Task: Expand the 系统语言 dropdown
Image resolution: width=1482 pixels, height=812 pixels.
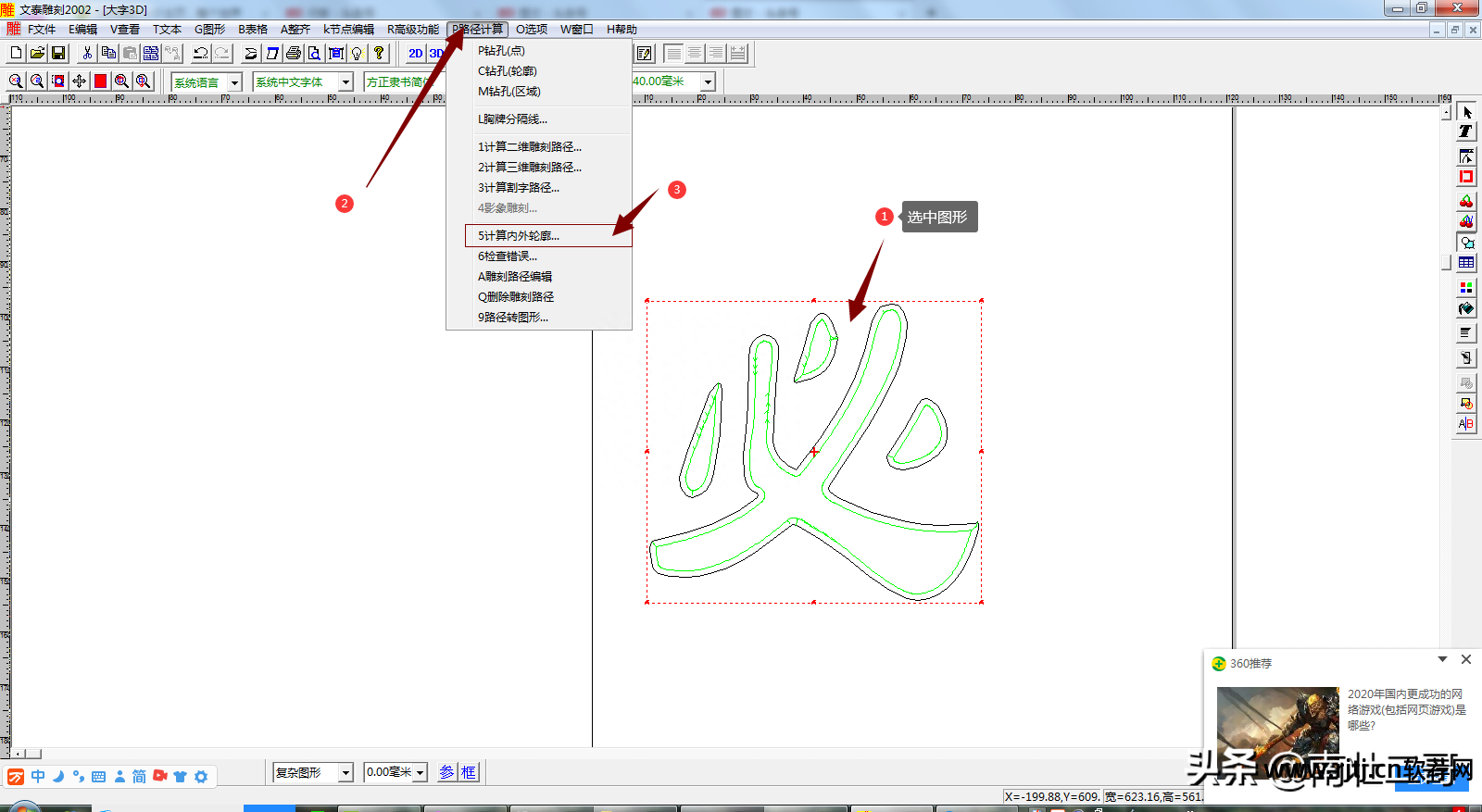Action: click(x=234, y=82)
